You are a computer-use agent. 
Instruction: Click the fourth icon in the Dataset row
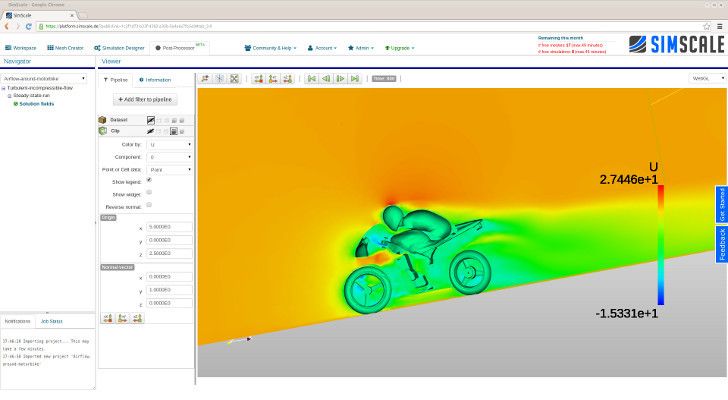coord(174,120)
